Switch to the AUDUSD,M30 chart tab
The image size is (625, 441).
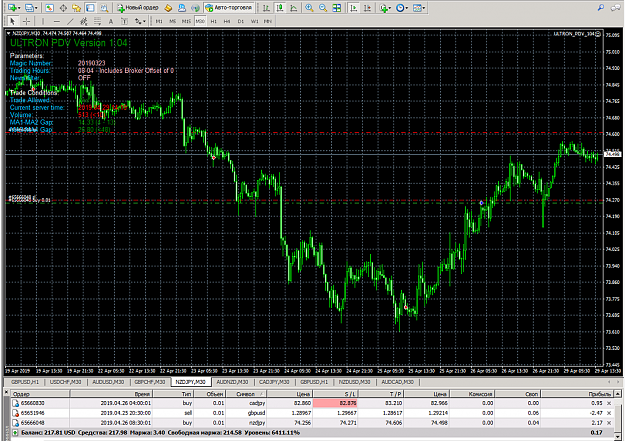click(108, 382)
